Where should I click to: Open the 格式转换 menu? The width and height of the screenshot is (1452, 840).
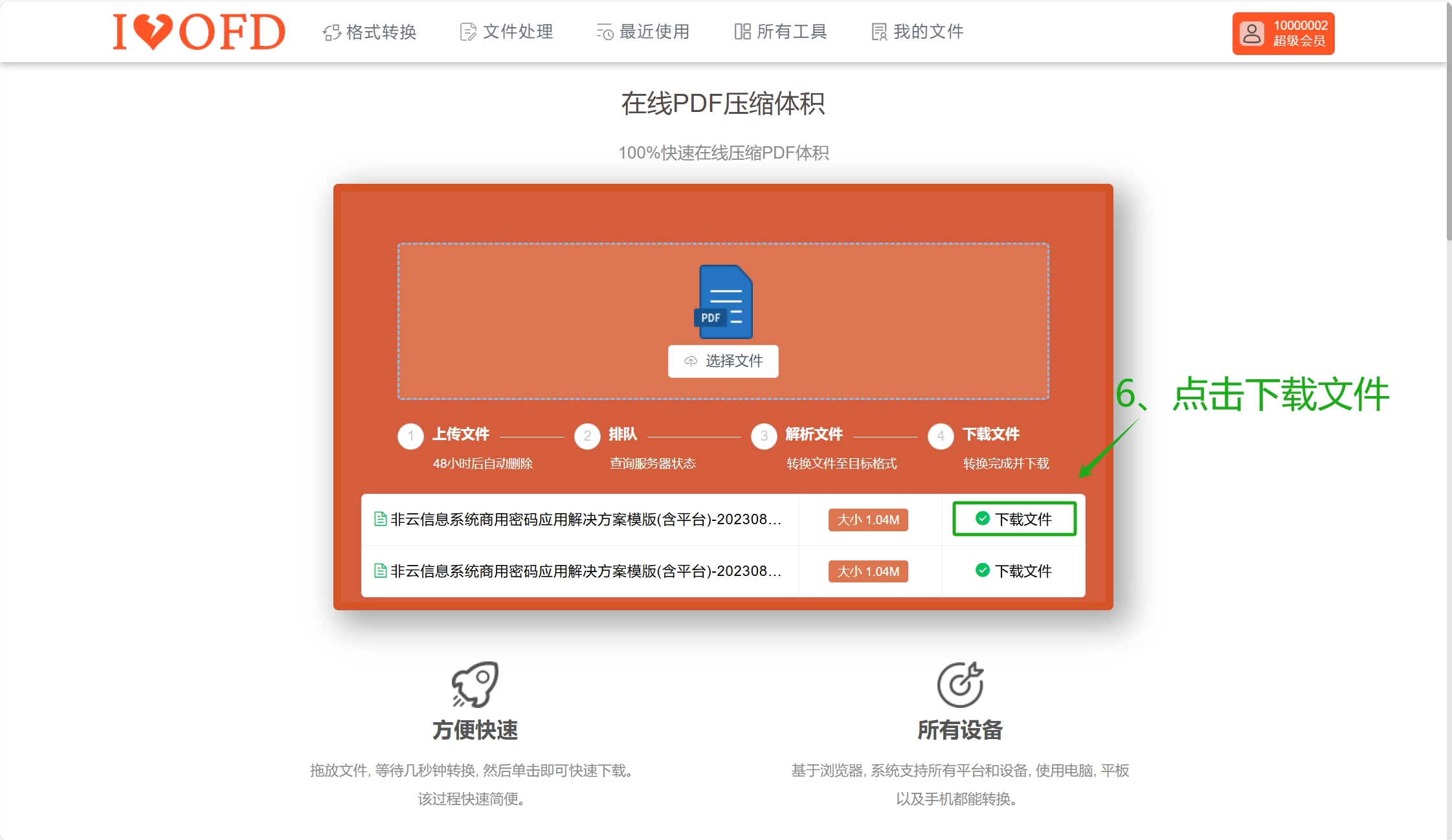370,32
